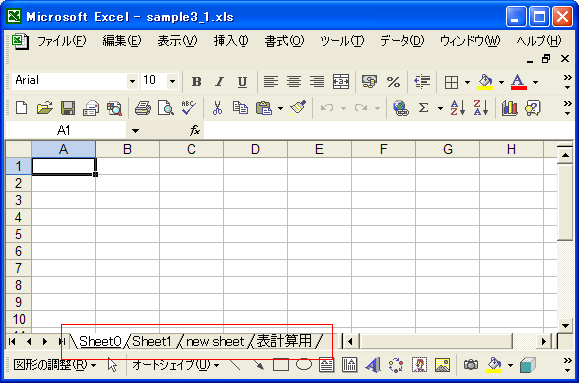
Task: Click AutoSum sigma button
Action: click(x=424, y=108)
